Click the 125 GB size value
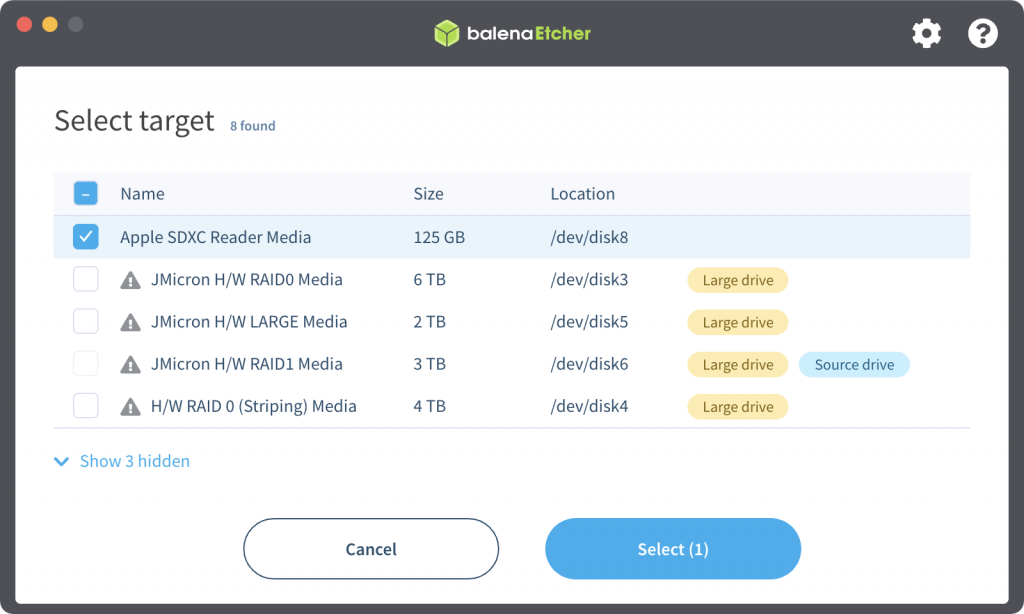 click(439, 237)
